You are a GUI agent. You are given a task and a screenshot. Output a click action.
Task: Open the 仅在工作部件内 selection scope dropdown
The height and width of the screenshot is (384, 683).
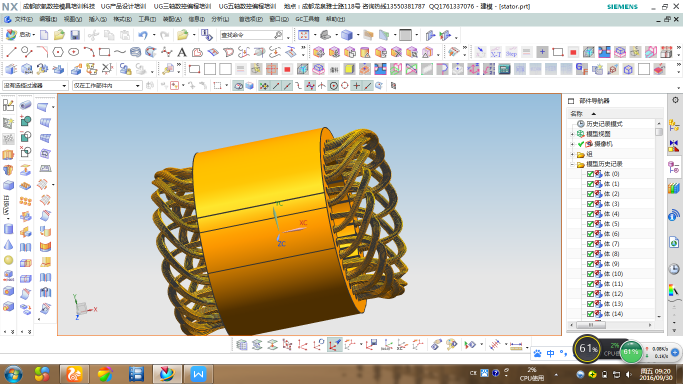107,85
